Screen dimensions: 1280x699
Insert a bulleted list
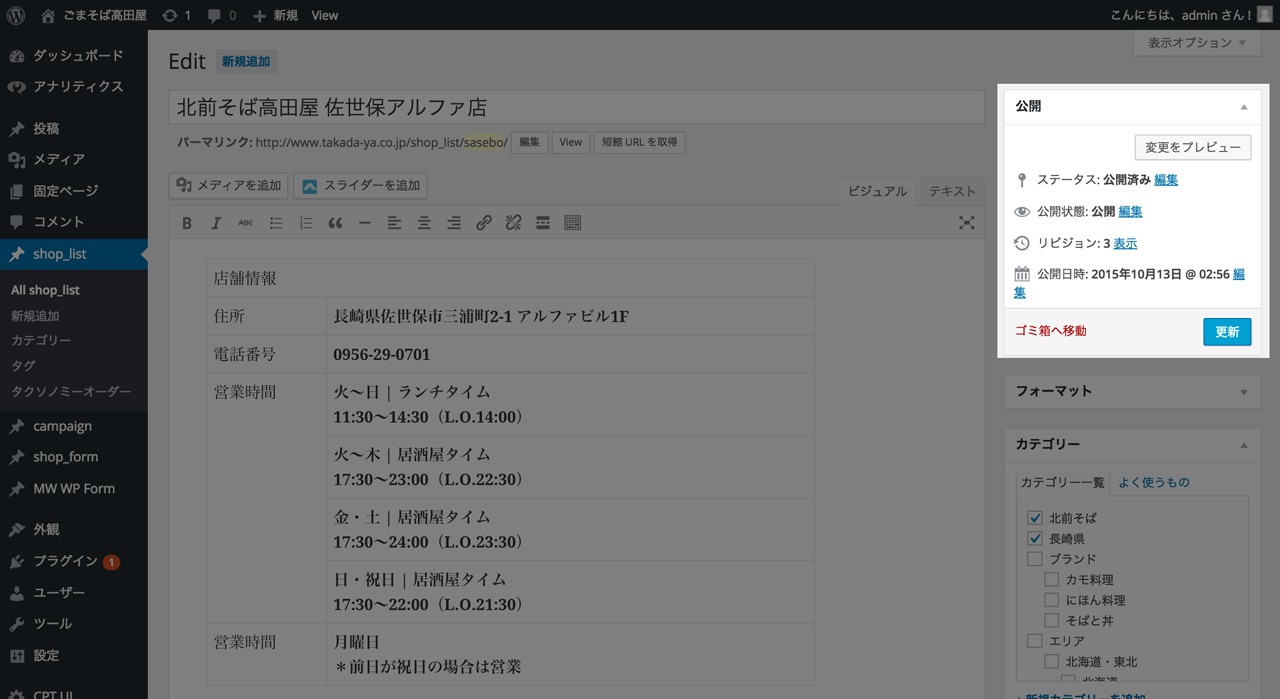click(x=276, y=223)
